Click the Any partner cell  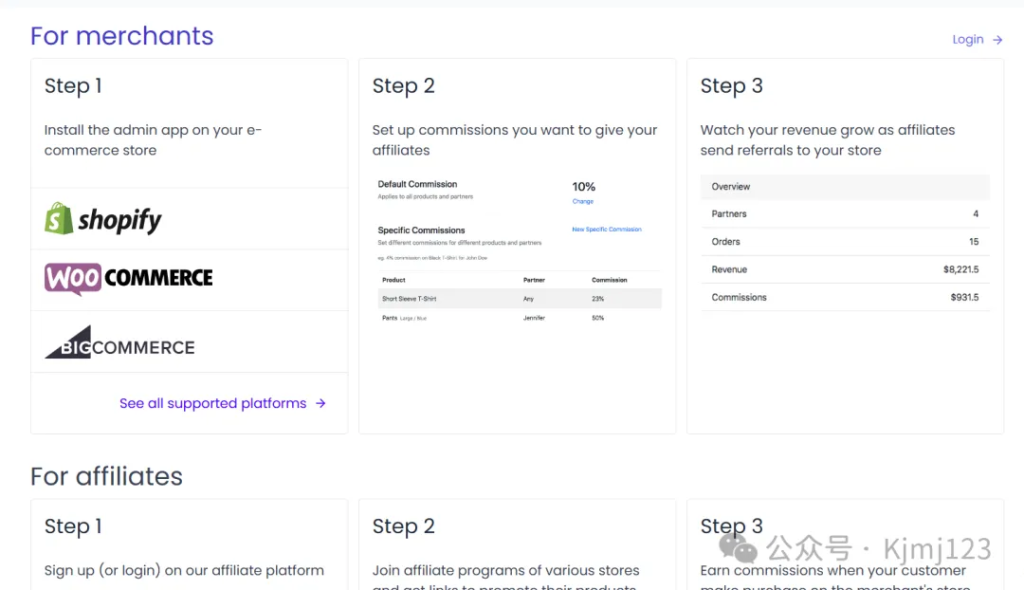pyautogui.click(x=528, y=299)
